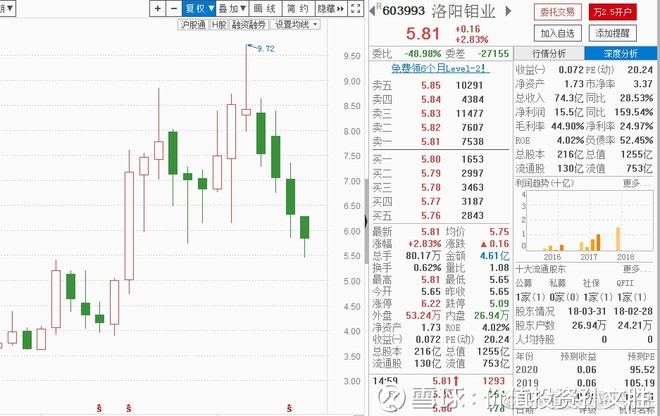Click 14:59 trade tick row
660x416 pixels.
coord(439,381)
